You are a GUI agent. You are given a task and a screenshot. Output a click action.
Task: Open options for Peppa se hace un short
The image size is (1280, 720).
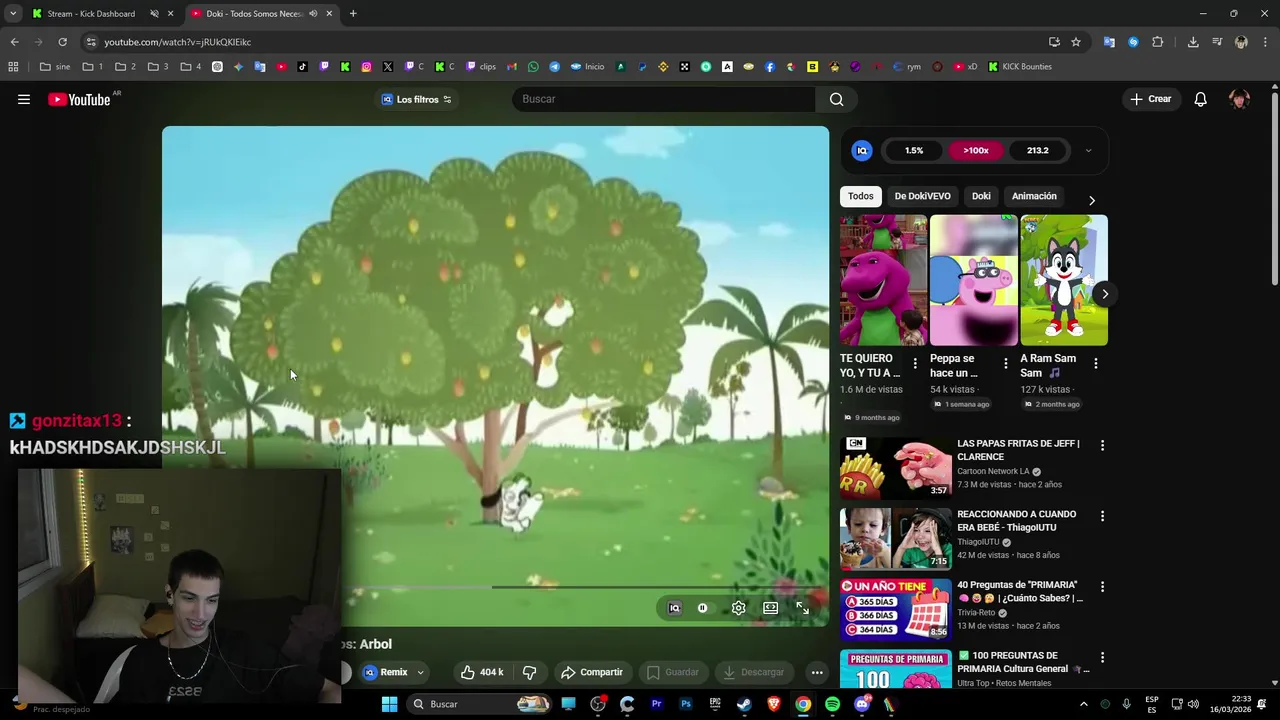1005,363
